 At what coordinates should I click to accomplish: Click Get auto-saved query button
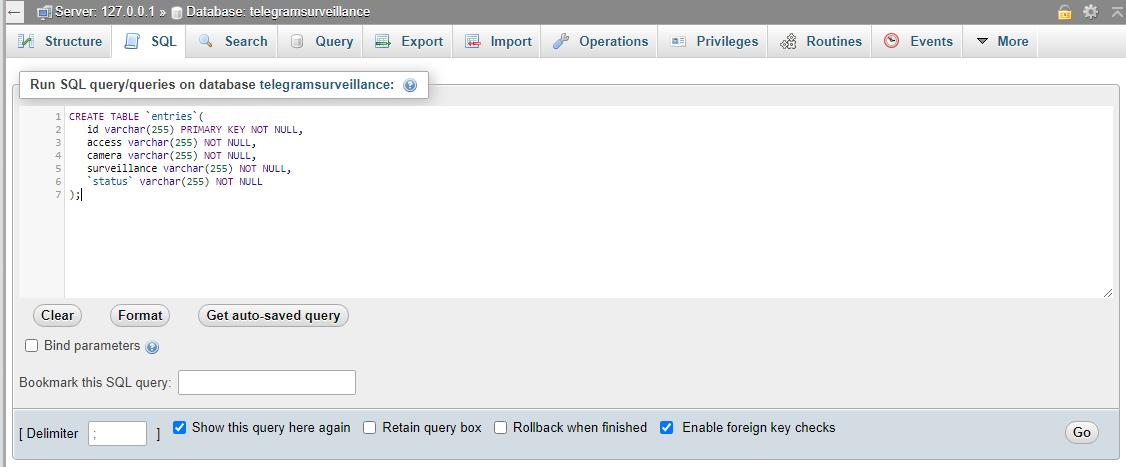click(x=273, y=315)
